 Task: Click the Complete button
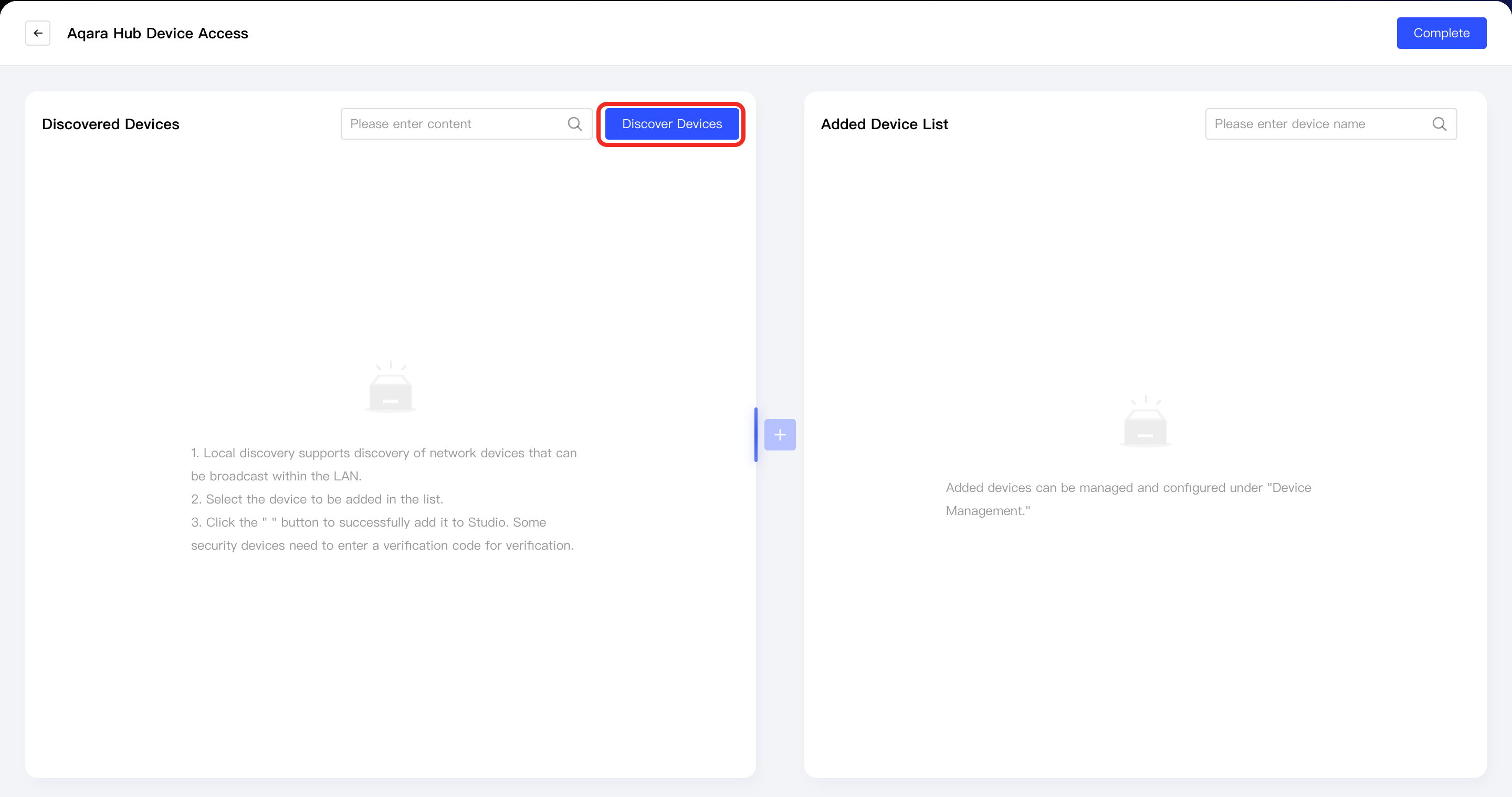1441,33
